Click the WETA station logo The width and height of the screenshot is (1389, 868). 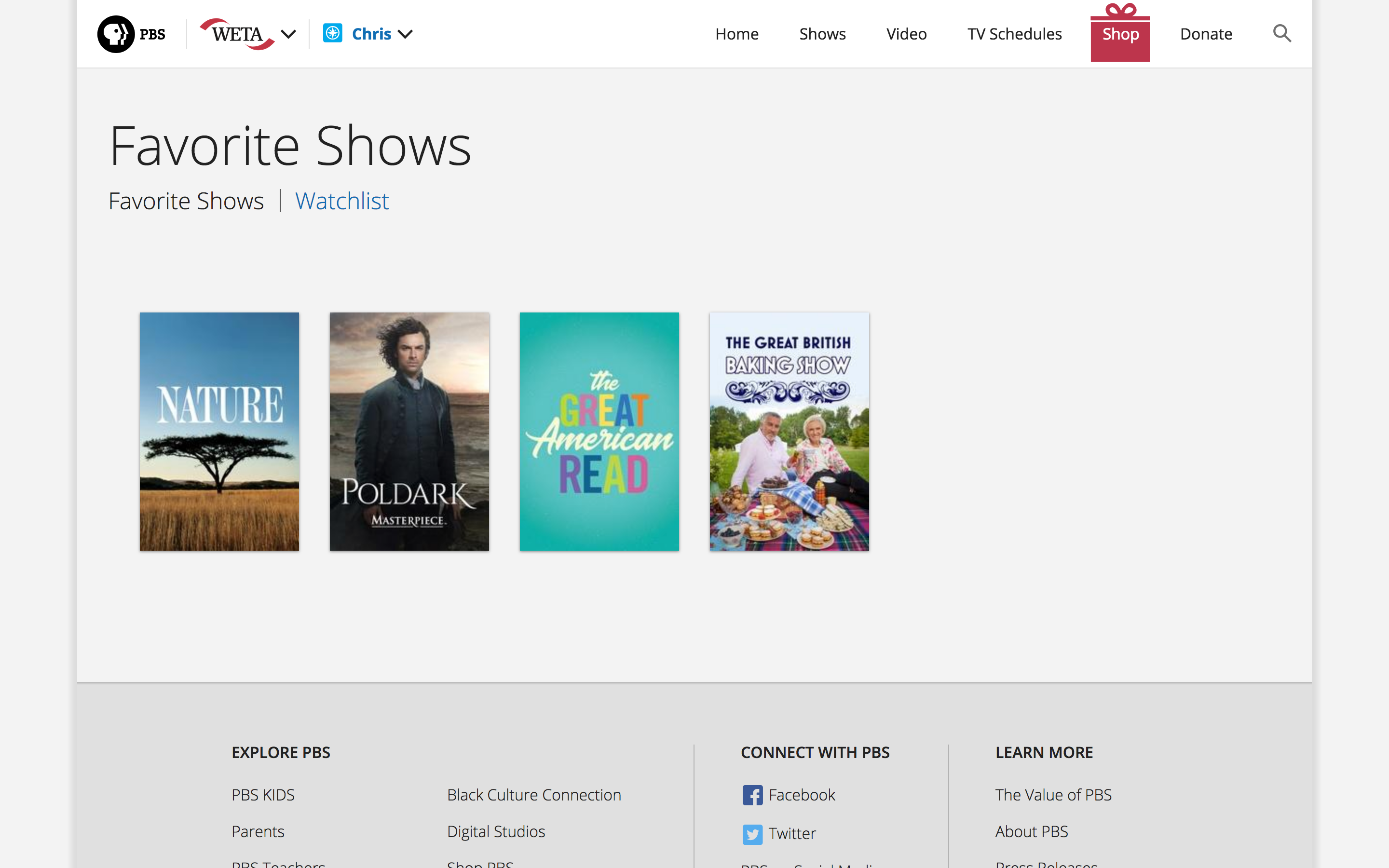[237, 34]
